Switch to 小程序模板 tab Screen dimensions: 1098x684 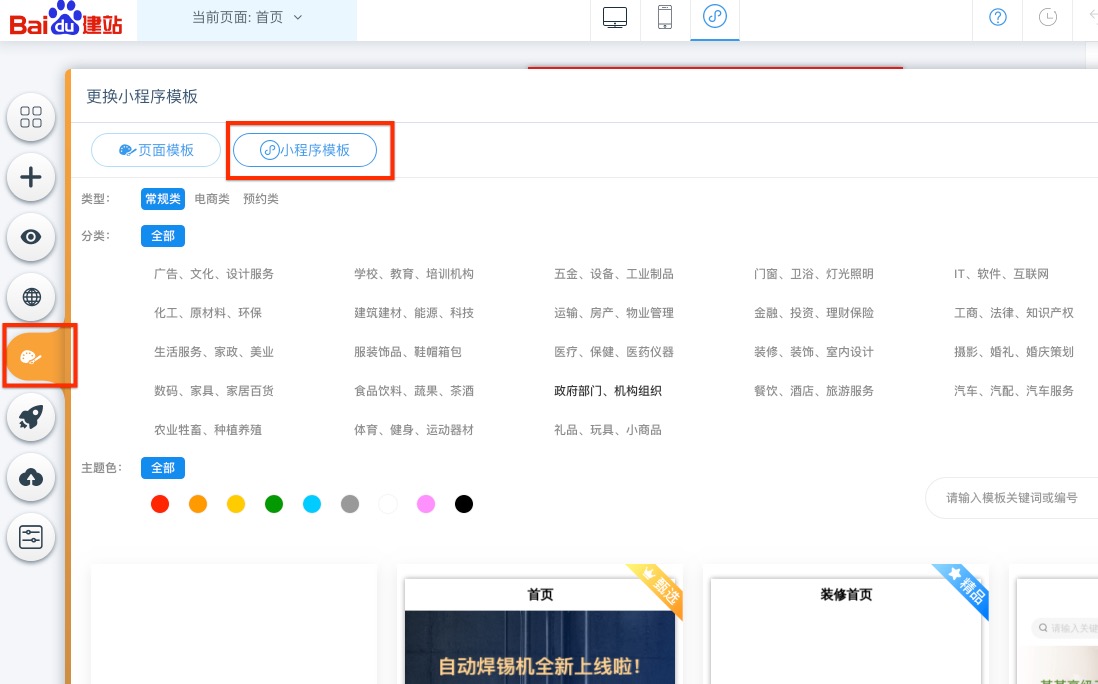point(305,150)
